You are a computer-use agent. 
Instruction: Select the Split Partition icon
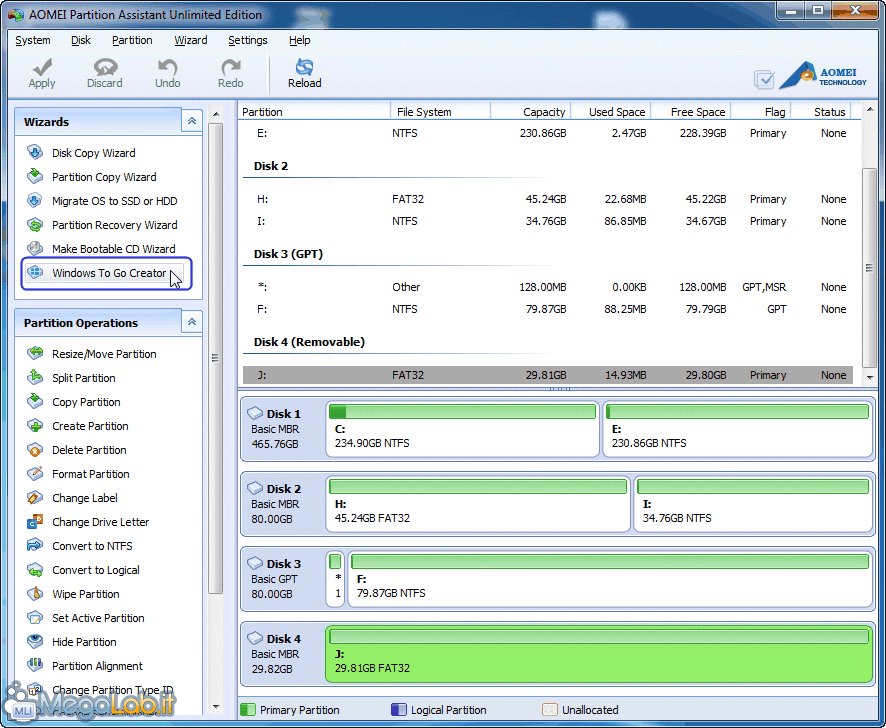point(35,378)
